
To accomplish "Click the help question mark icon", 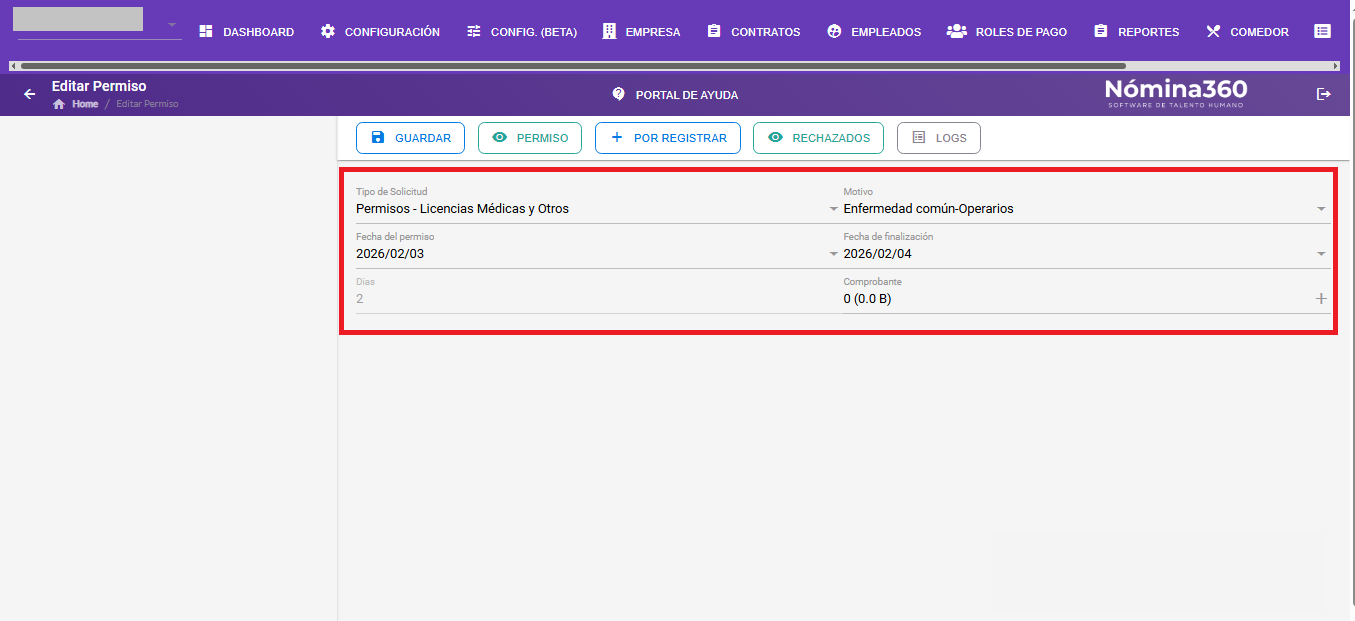I will (618, 94).
